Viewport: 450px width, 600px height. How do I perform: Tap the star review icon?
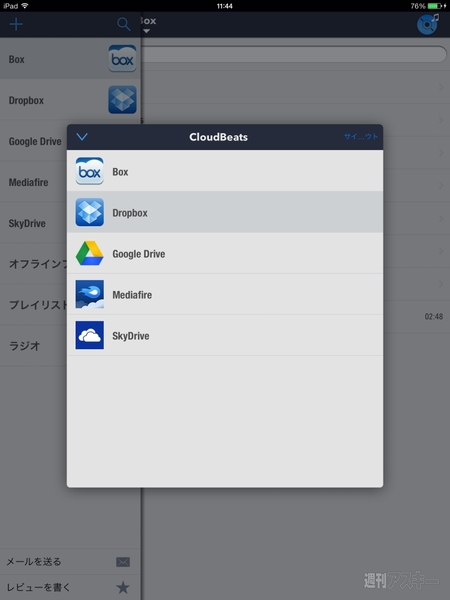123,587
